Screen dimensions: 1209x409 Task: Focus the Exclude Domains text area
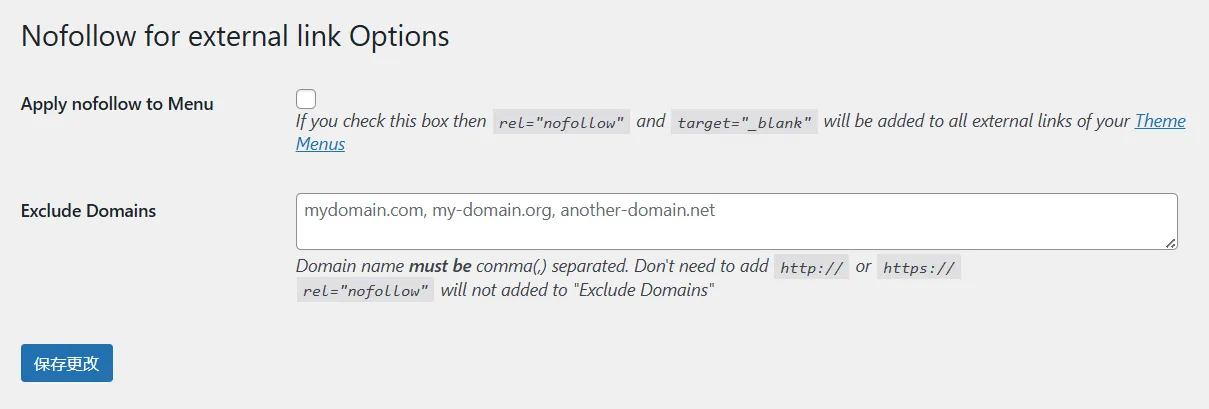coord(736,221)
